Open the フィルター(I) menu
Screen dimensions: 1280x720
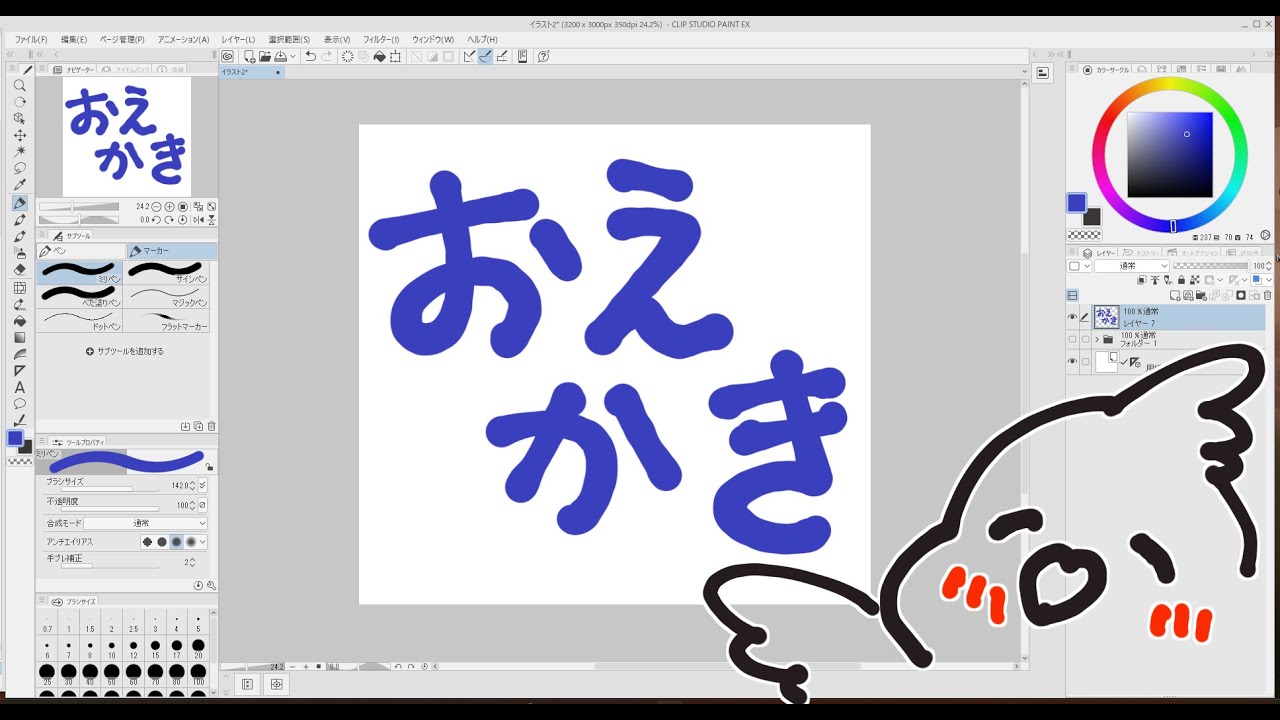pos(381,40)
